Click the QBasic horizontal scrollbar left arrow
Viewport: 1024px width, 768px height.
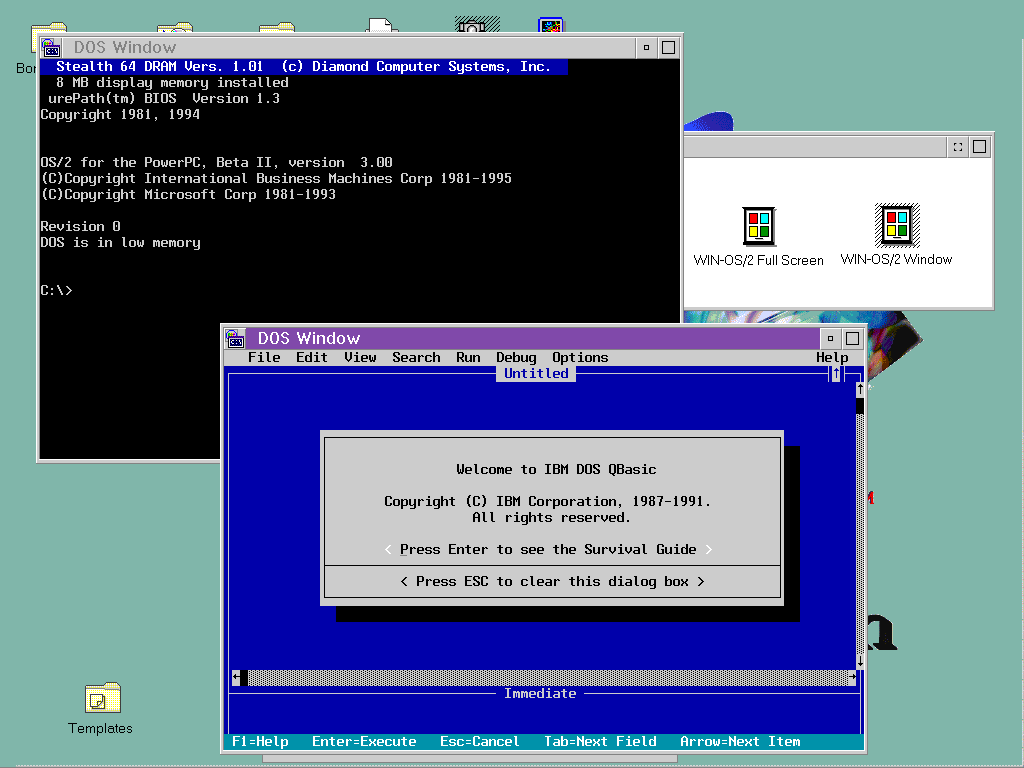tap(237, 677)
